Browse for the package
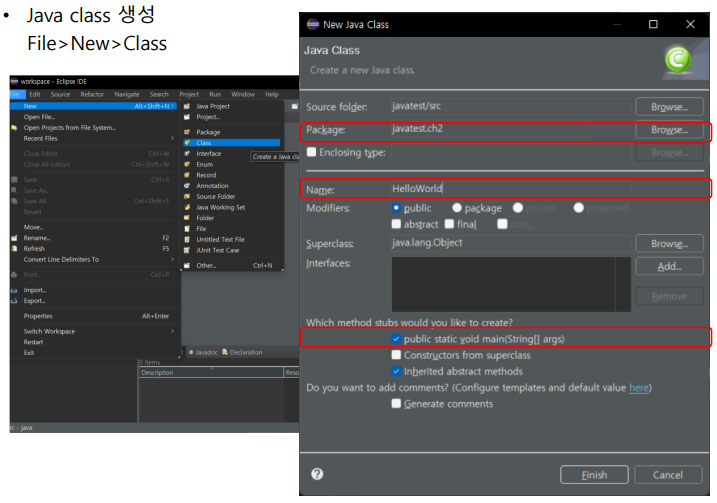717x503 pixels. (669, 129)
